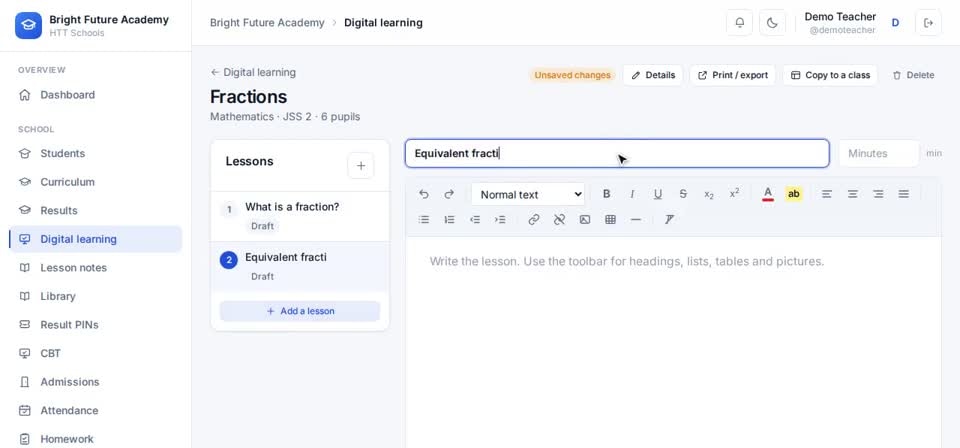Open Homework in sidebar
960x448 pixels.
[x=96, y=439]
